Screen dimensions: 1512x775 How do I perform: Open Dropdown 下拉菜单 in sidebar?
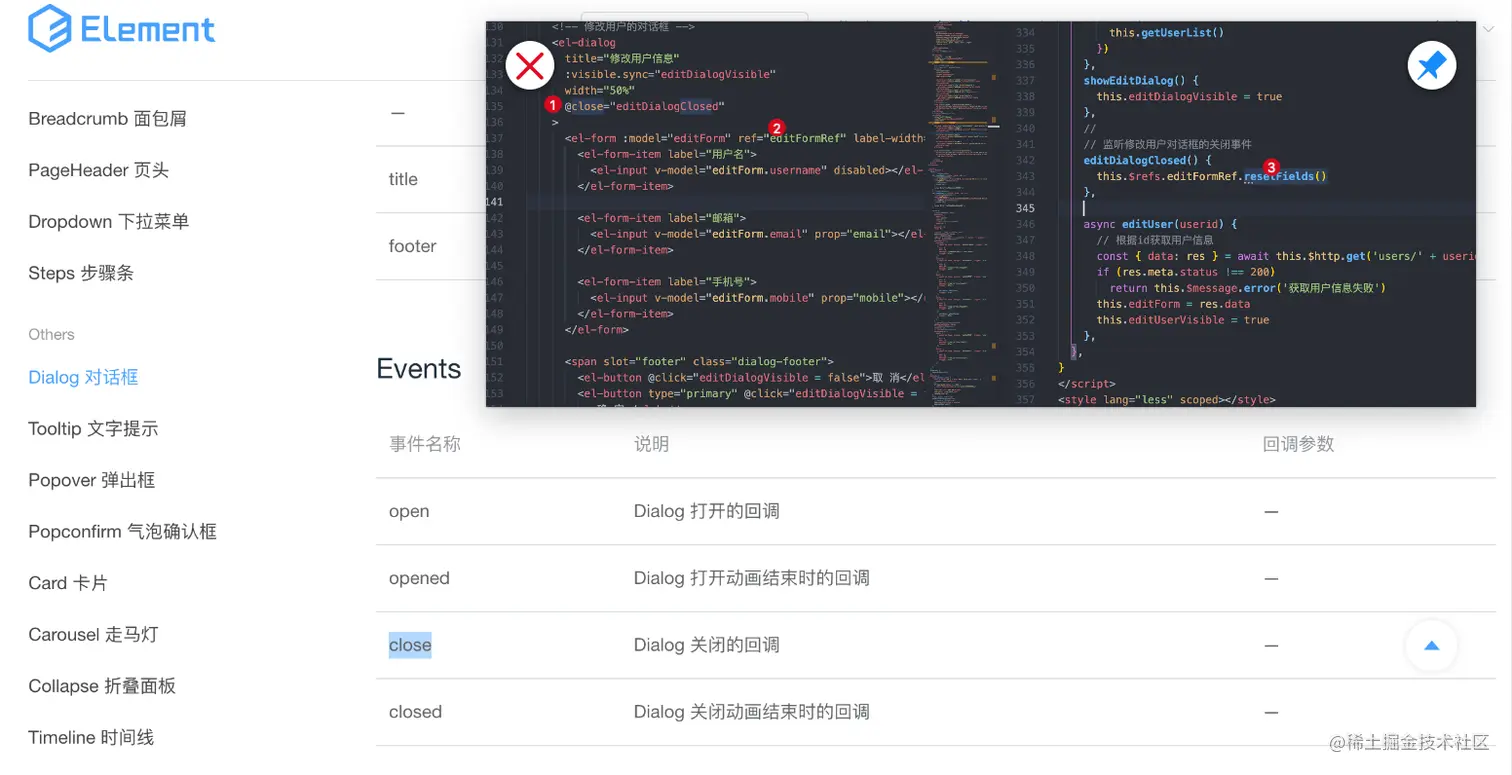click(x=109, y=222)
